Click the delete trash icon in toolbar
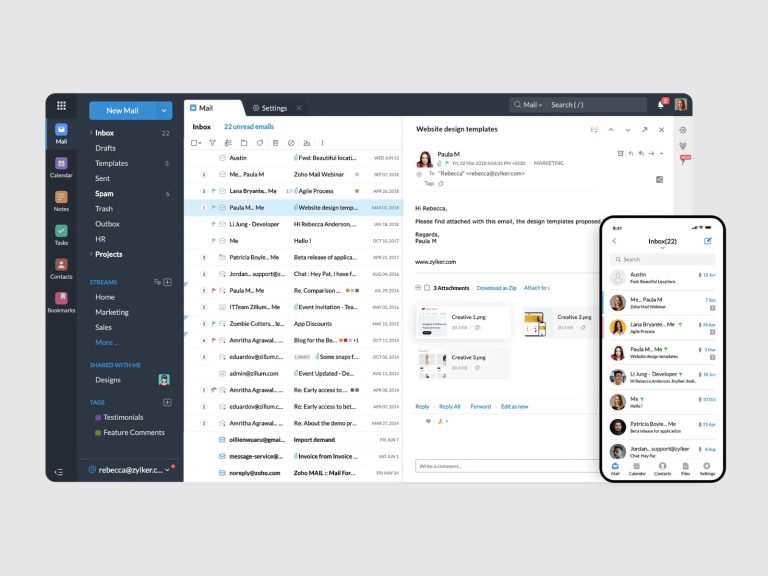 [275, 143]
